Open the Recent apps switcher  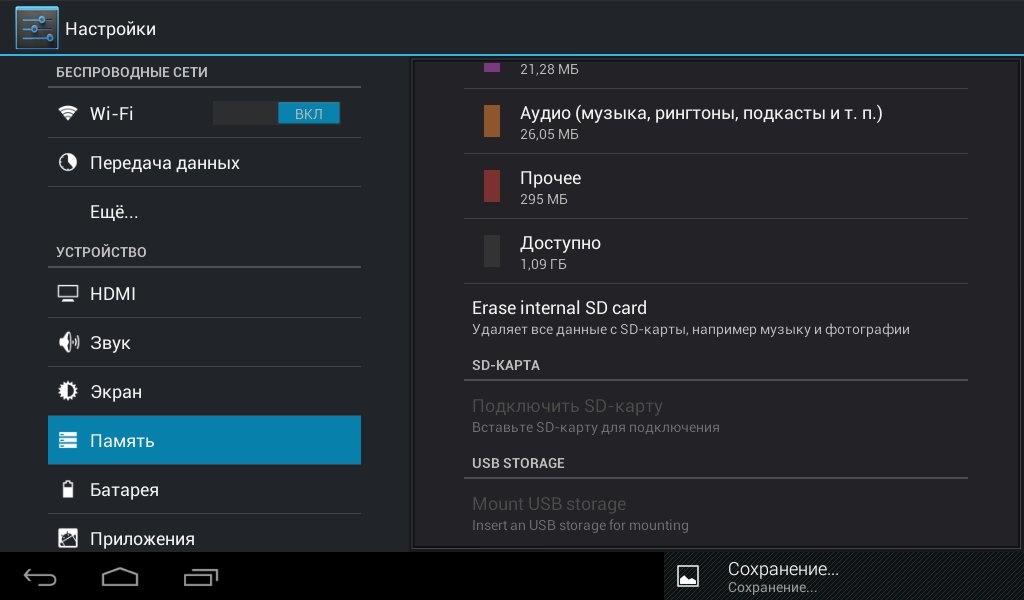click(201, 577)
